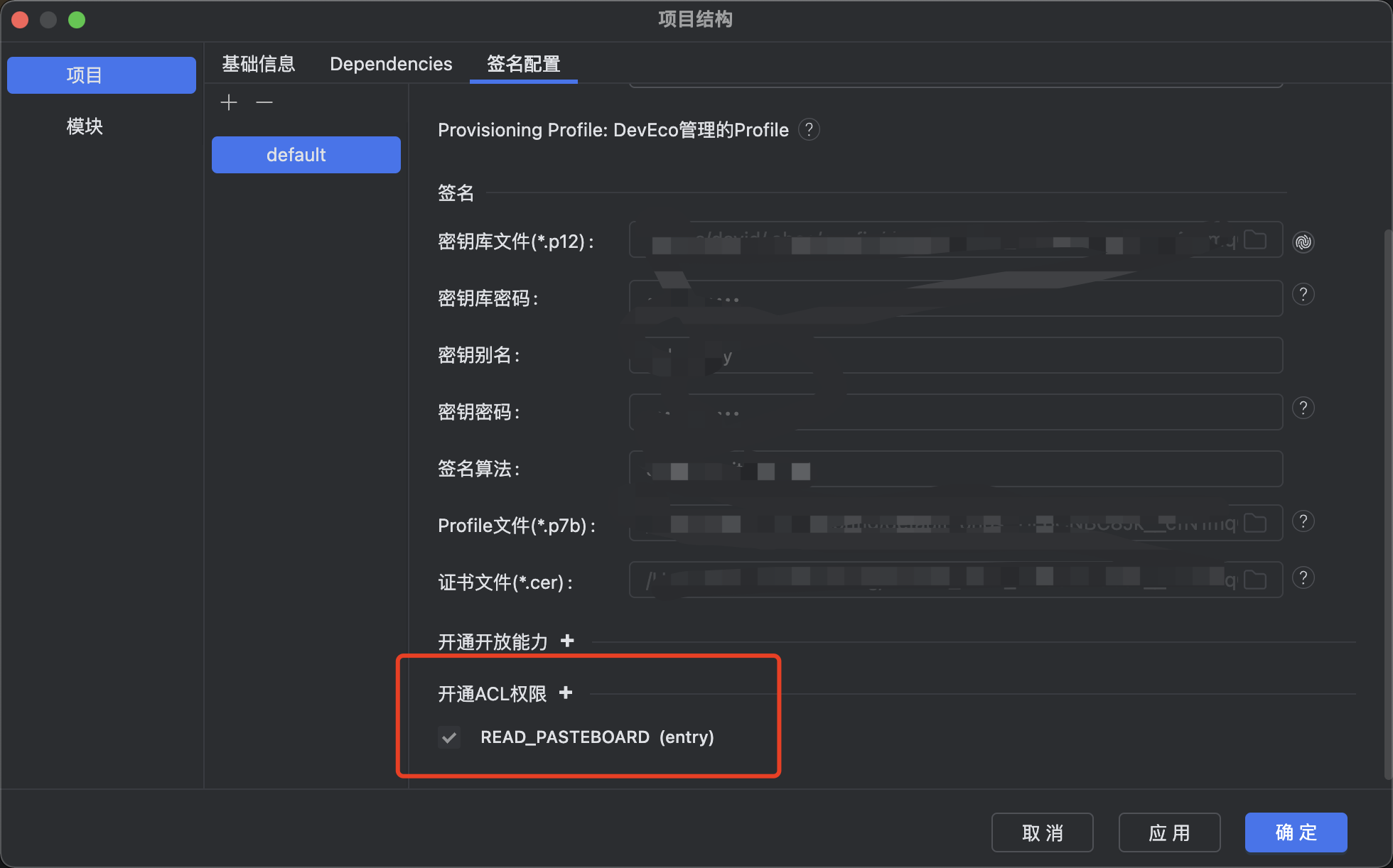Select 签名配置 tab

(x=524, y=64)
